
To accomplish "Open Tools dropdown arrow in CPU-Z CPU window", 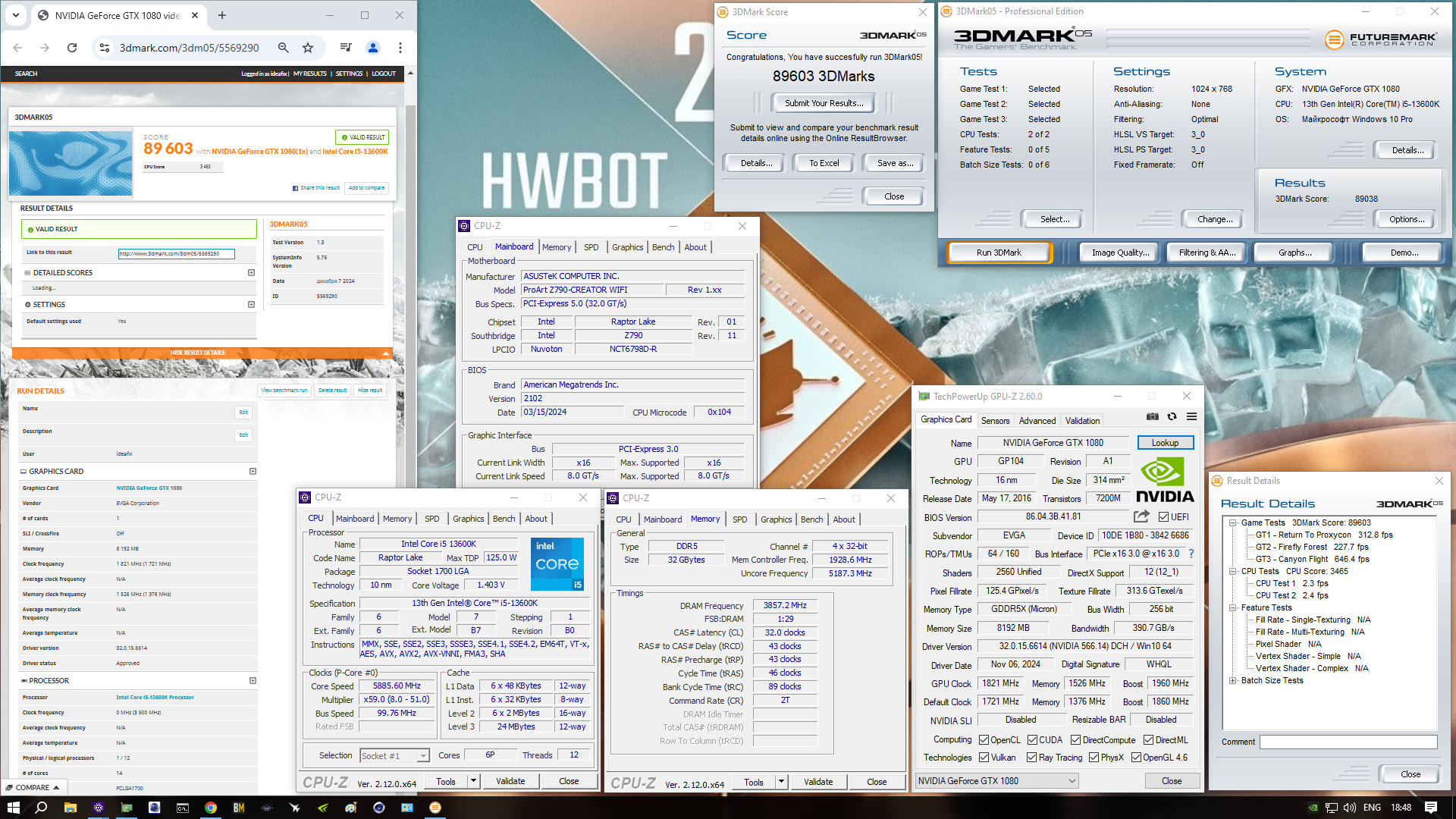I will point(473,781).
